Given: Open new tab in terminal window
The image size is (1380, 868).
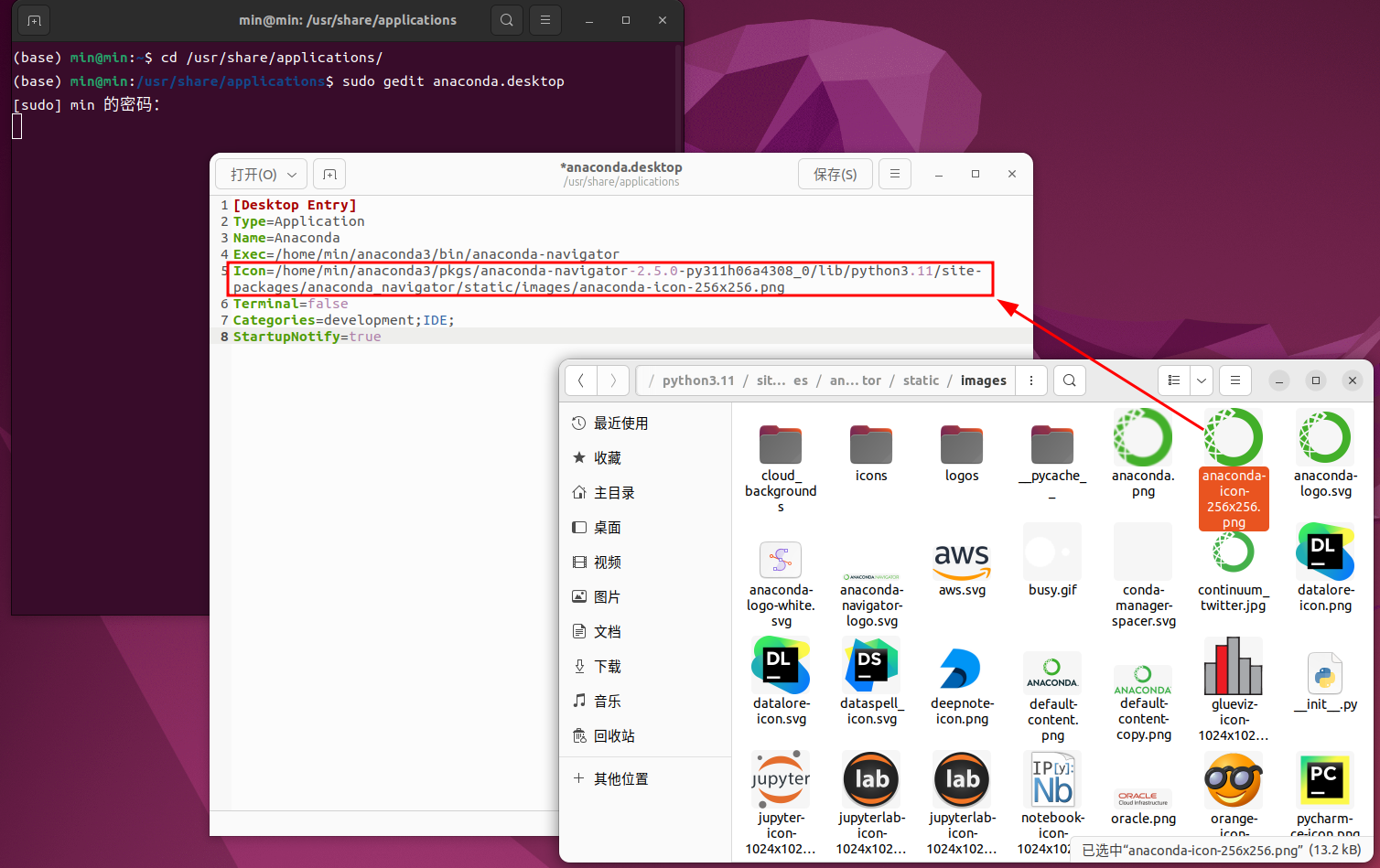Looking at the screenshot, I should (34, 20).
